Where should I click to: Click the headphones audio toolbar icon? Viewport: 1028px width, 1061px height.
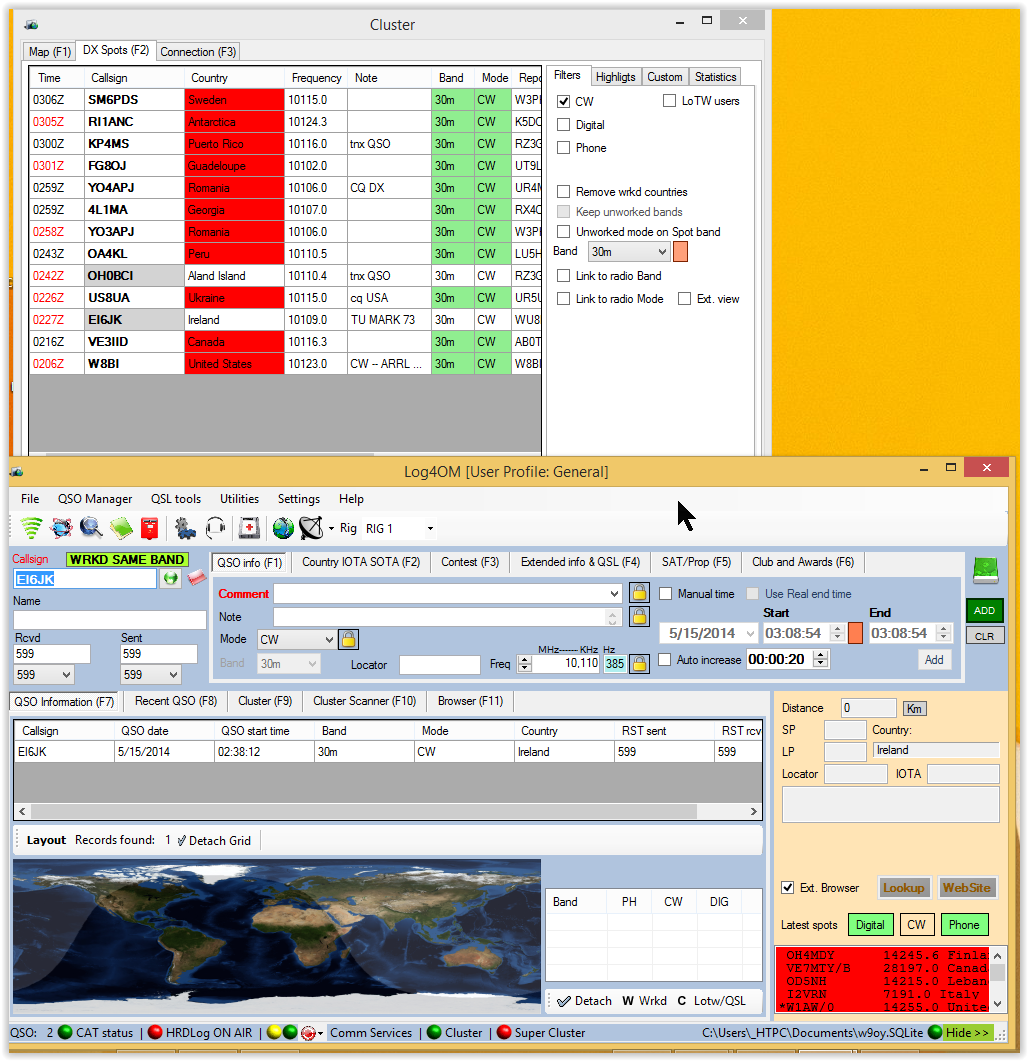[215, 528]
